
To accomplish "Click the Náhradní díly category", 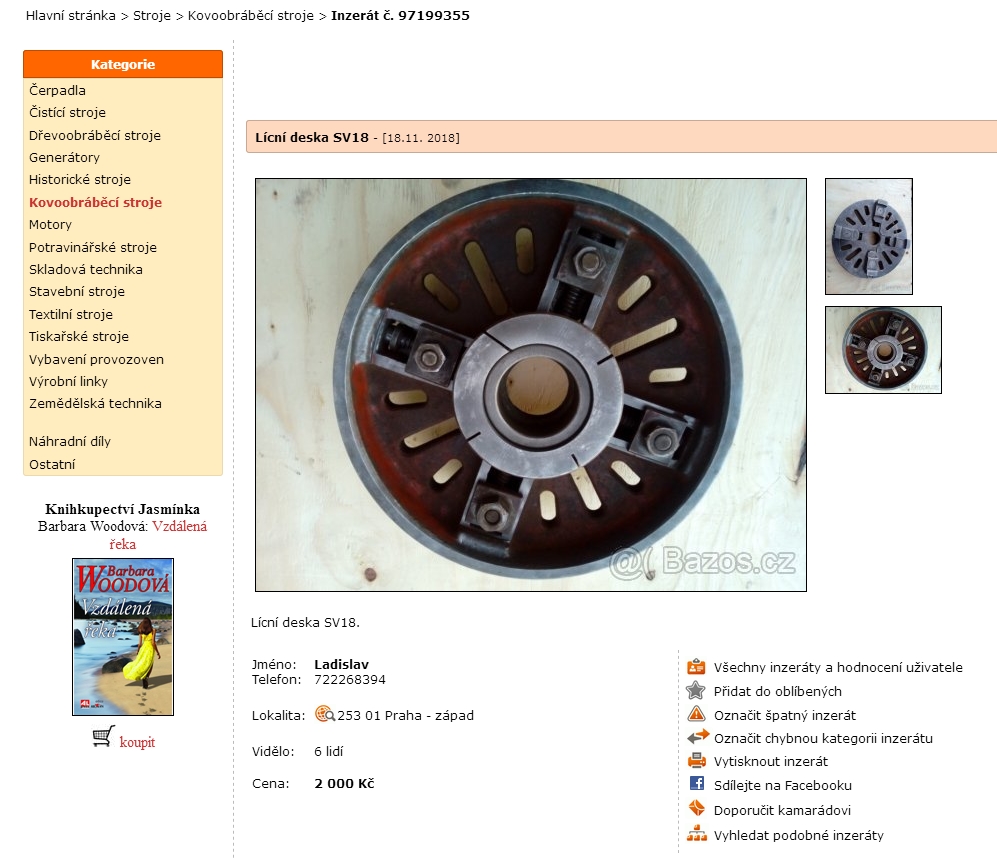I will tap(69, 441).
